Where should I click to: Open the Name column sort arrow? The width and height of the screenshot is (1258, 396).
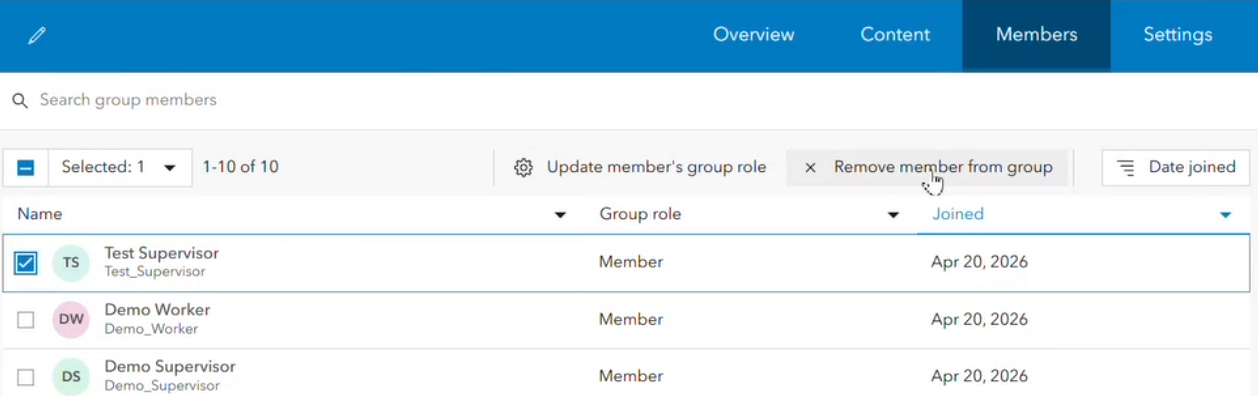pyautogui.click(x=560, y=215)
